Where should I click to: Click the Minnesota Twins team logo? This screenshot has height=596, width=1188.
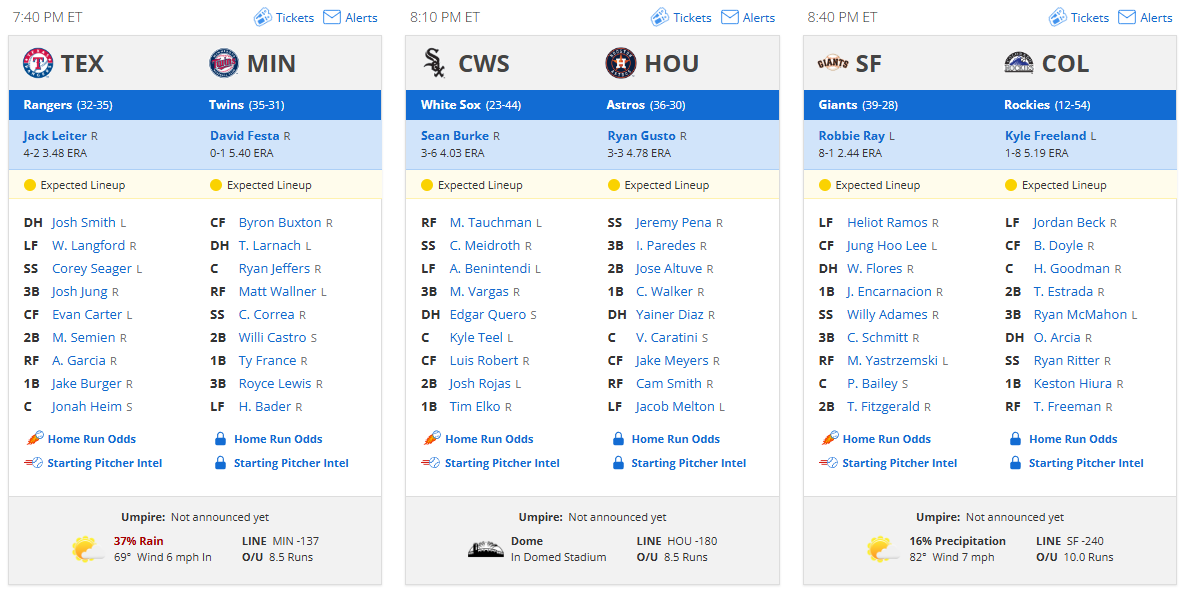[224, 64]
